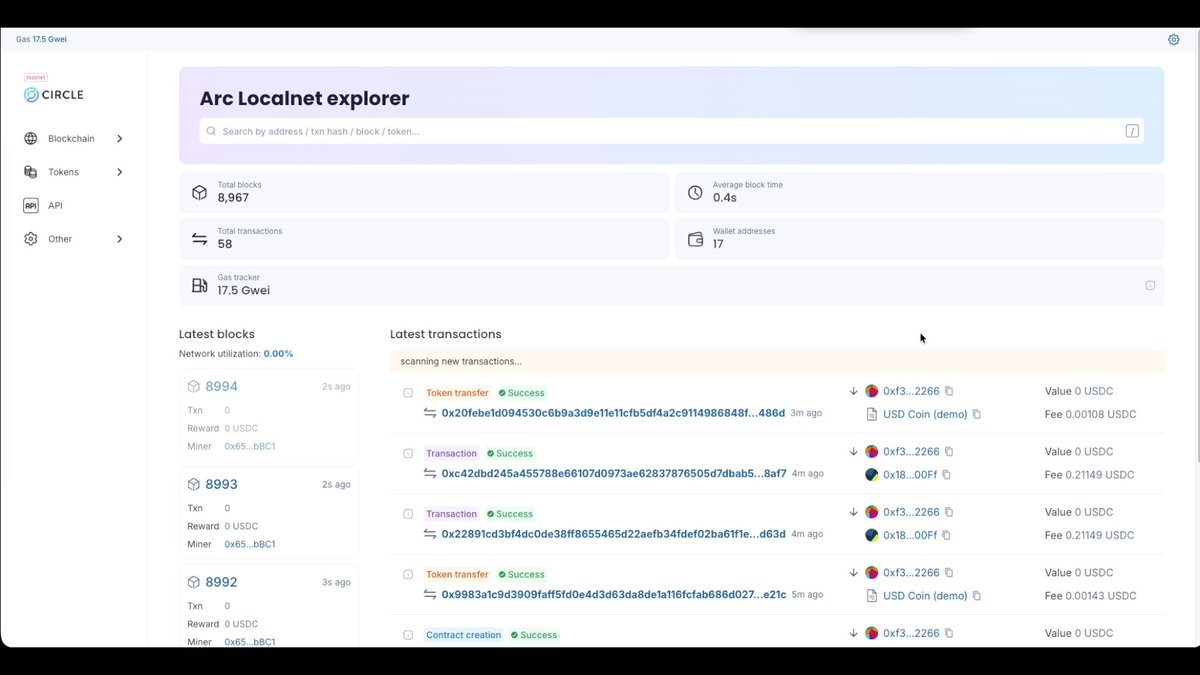This screenshot has height=675, width=1200.
Task: Open transaction hash starting 0xc42dbd245a4557
Action: tap(614, 473)
